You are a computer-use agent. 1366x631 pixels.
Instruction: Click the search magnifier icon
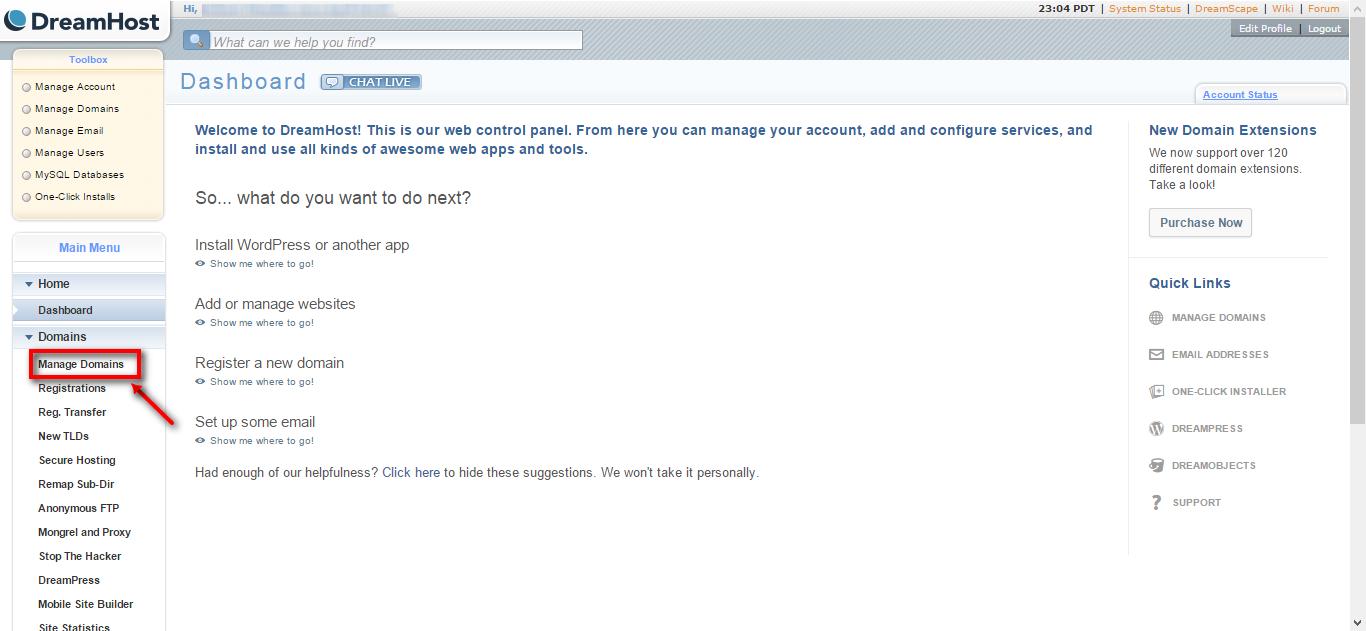pyautogui.click(x=196, y=41)
